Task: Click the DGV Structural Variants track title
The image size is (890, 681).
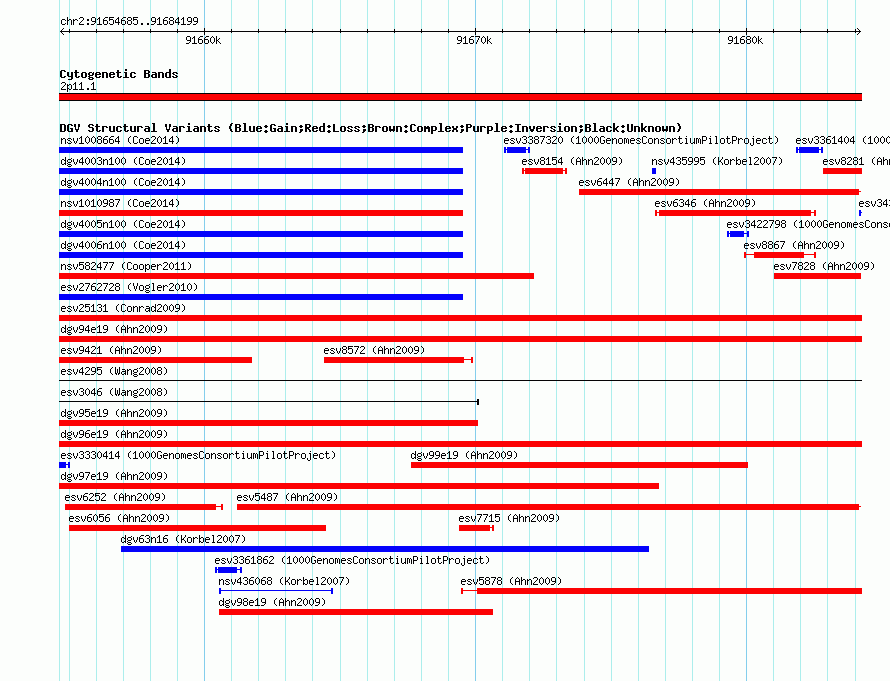Action: (x=371, y=128)
